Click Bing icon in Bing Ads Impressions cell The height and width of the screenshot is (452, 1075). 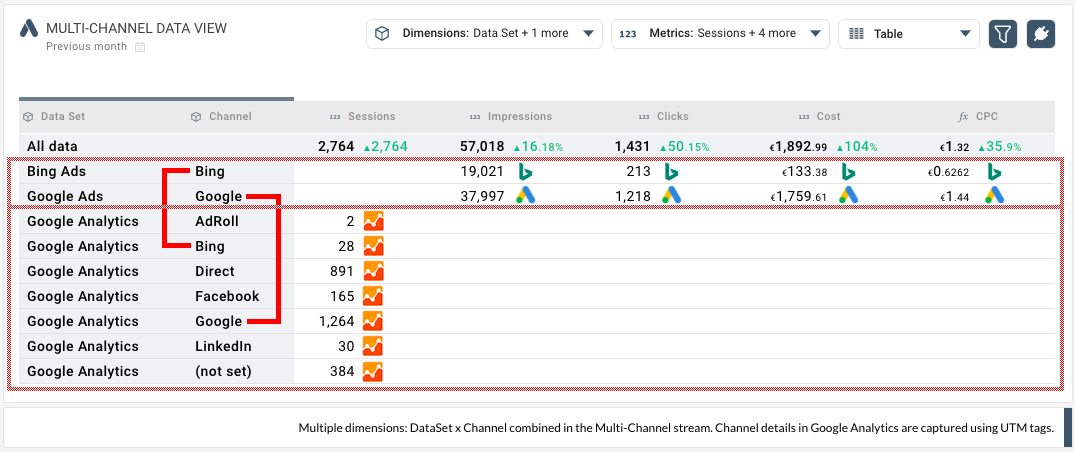tap(526, 171)
